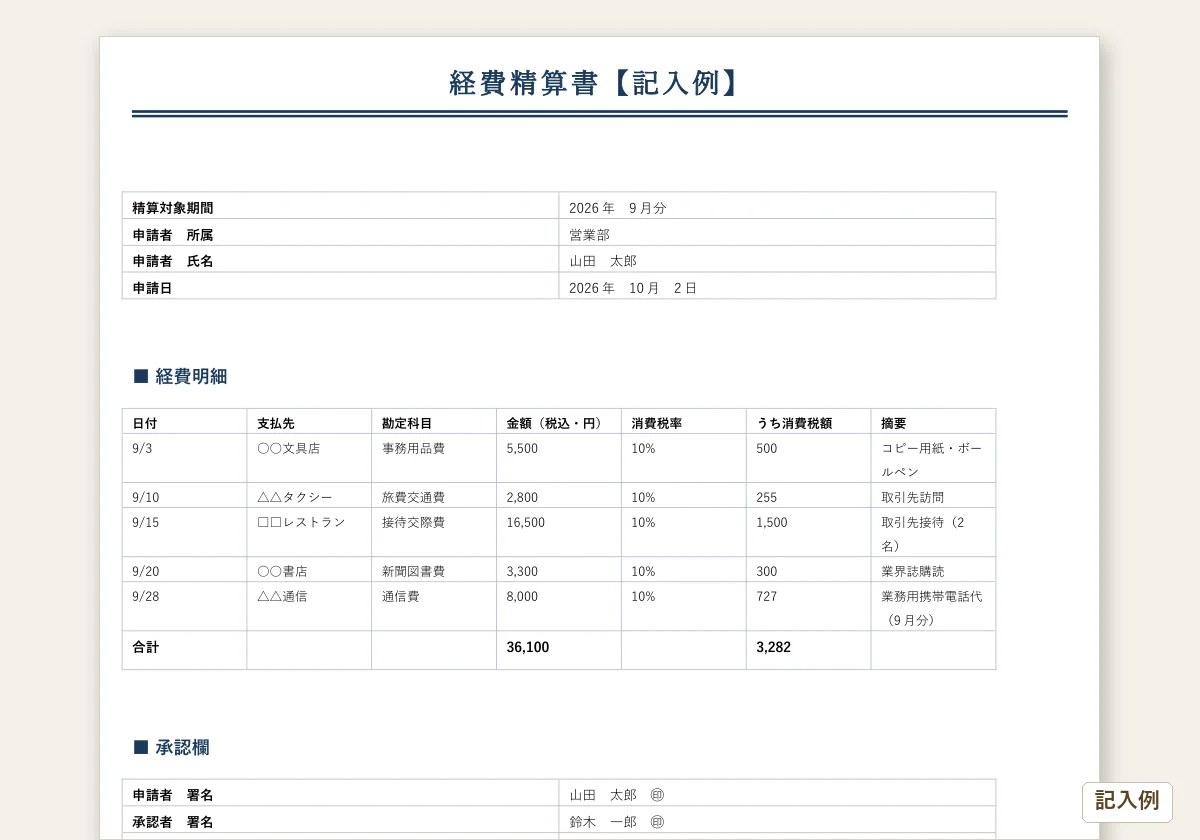Click the account 通信費
Screen dimensions: 1200x840
point(400,596)
